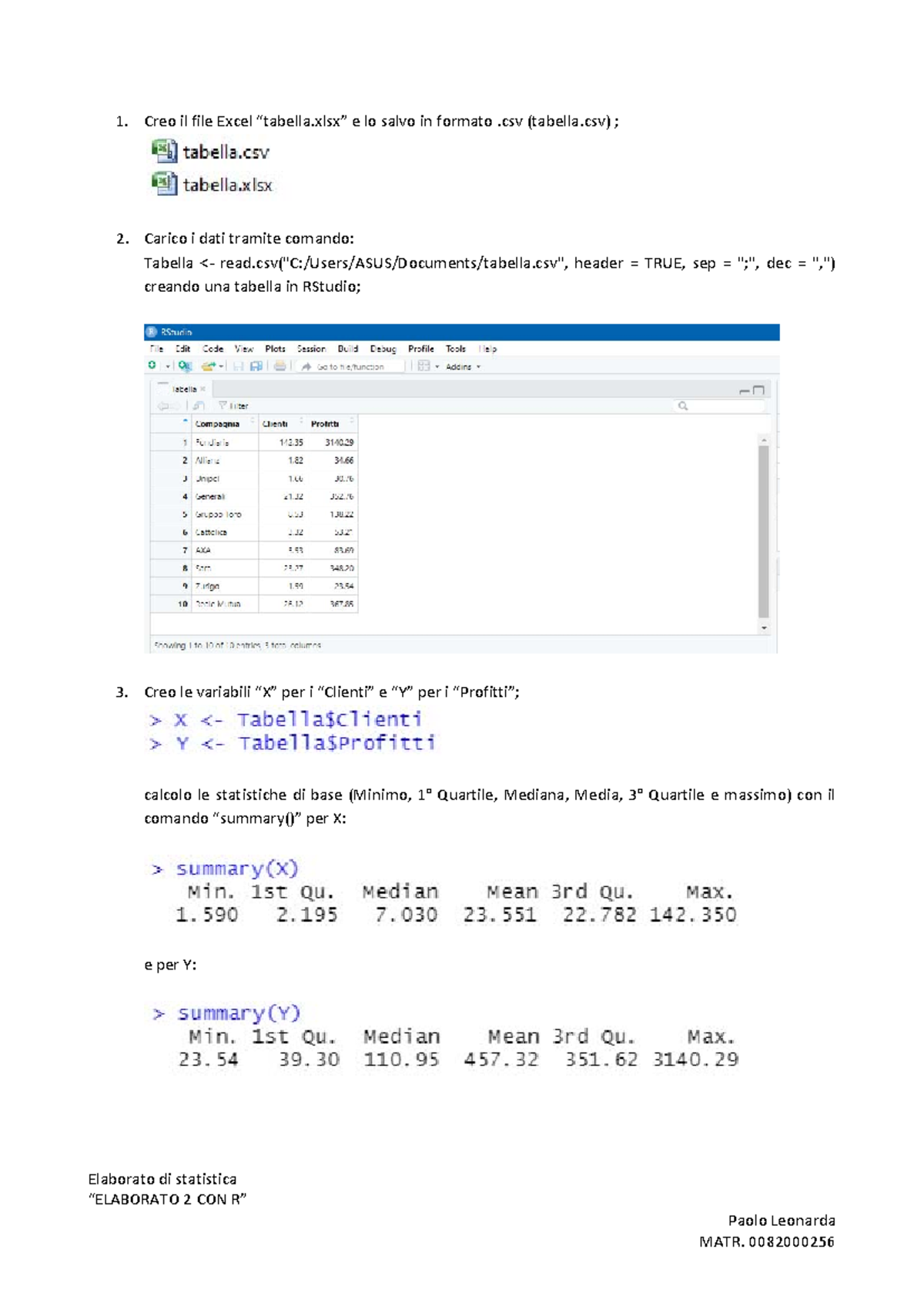Click the data viewer vertical scrollbar thumb
Viewport: 924px width, 1306px height.
(764, 531)
